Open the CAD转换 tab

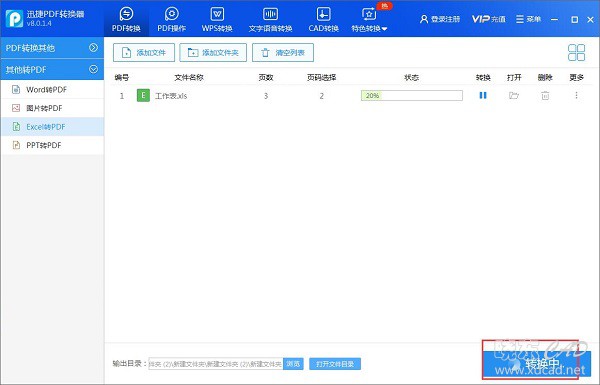pyautogui.click(x=323, y=19)
